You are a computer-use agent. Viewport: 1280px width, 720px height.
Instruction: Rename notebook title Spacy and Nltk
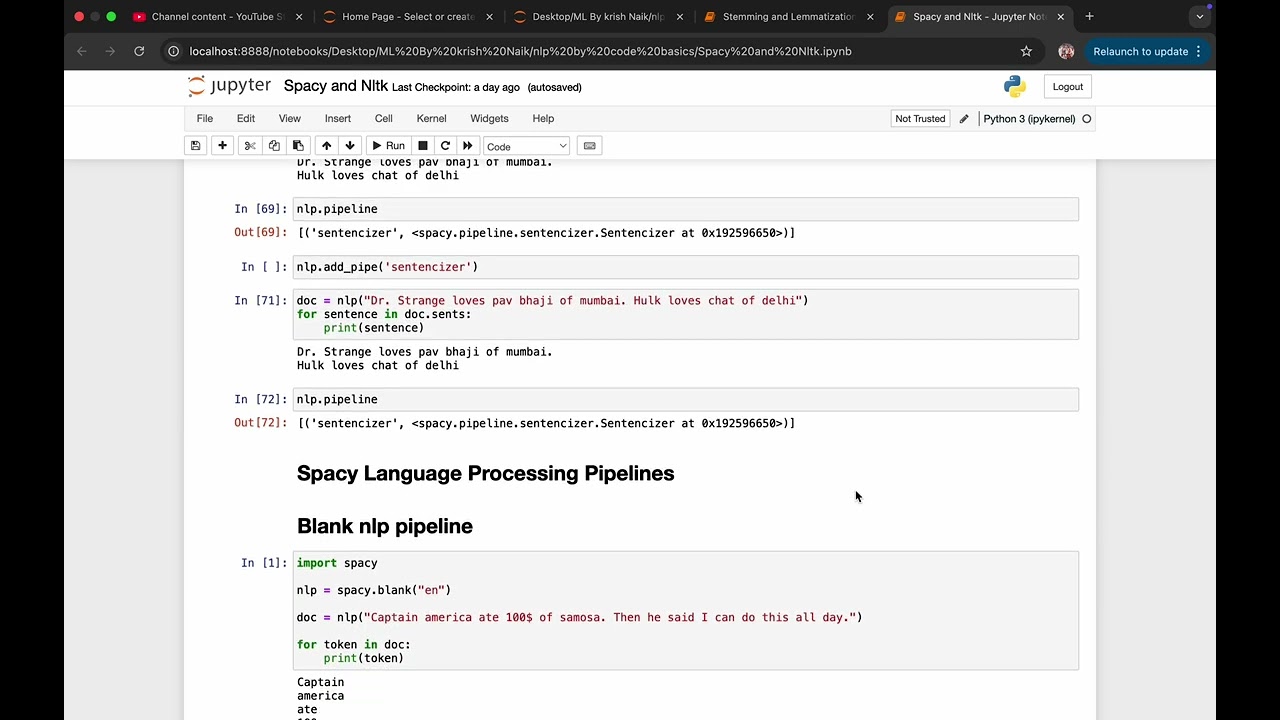click(x=335, y=86)
